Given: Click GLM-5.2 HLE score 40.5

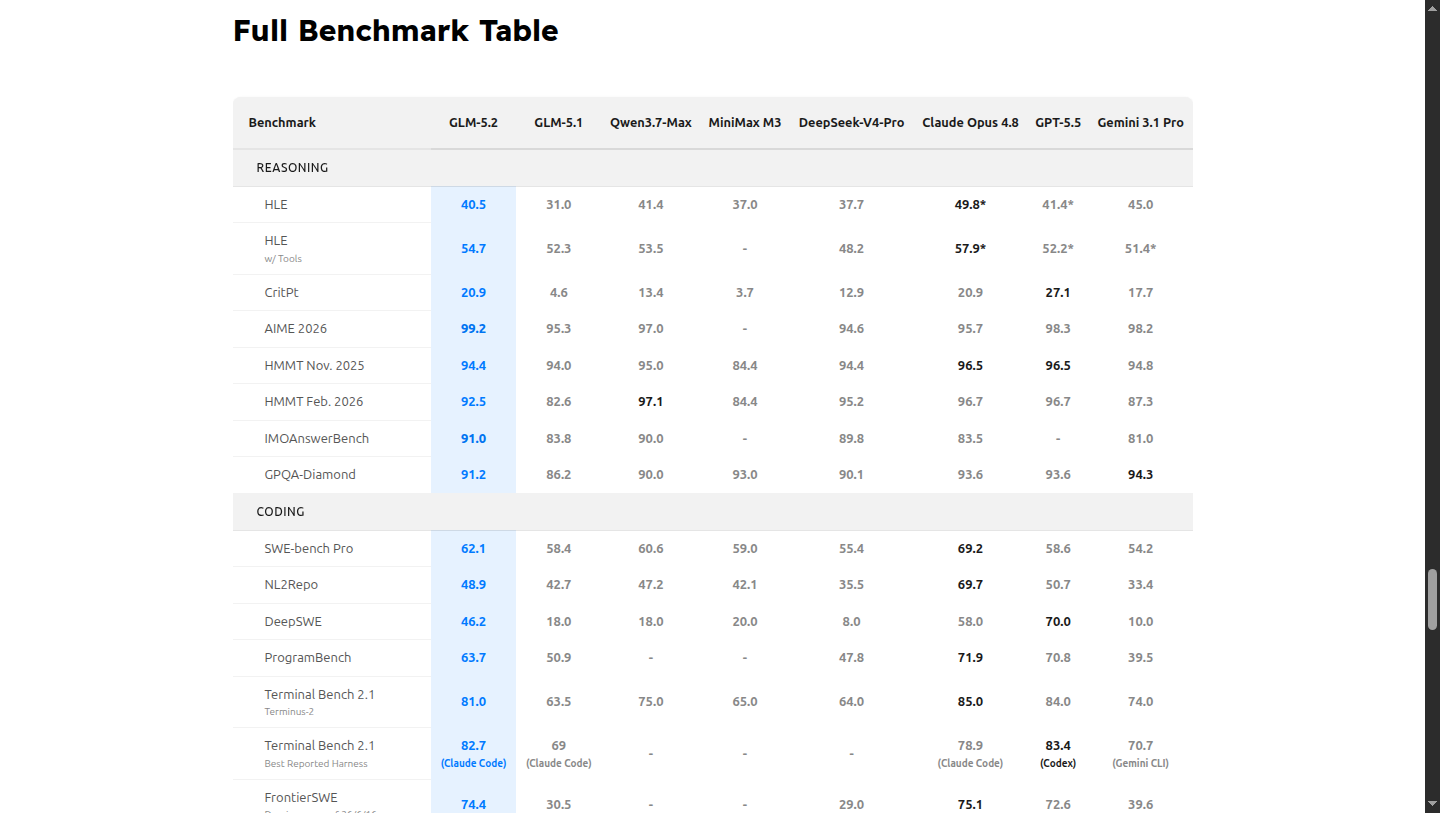Looking at the screenshot, I should 473,205.
